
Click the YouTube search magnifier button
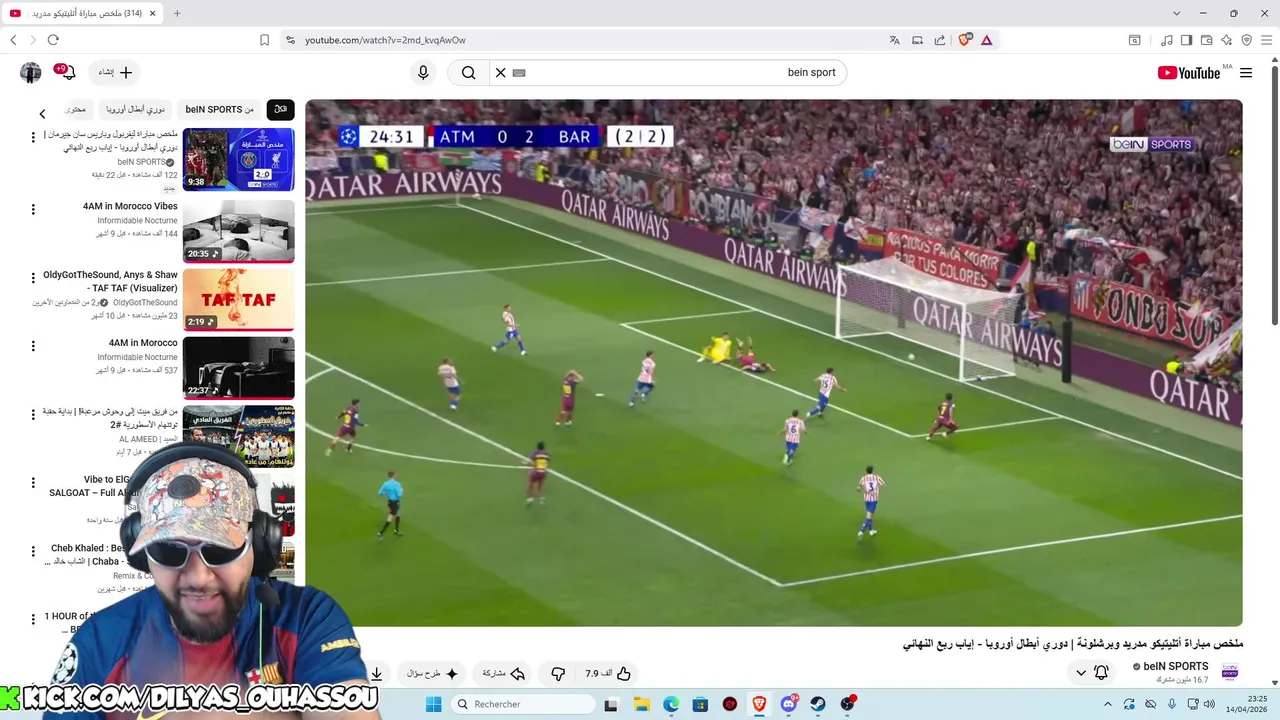pos(468,72)
